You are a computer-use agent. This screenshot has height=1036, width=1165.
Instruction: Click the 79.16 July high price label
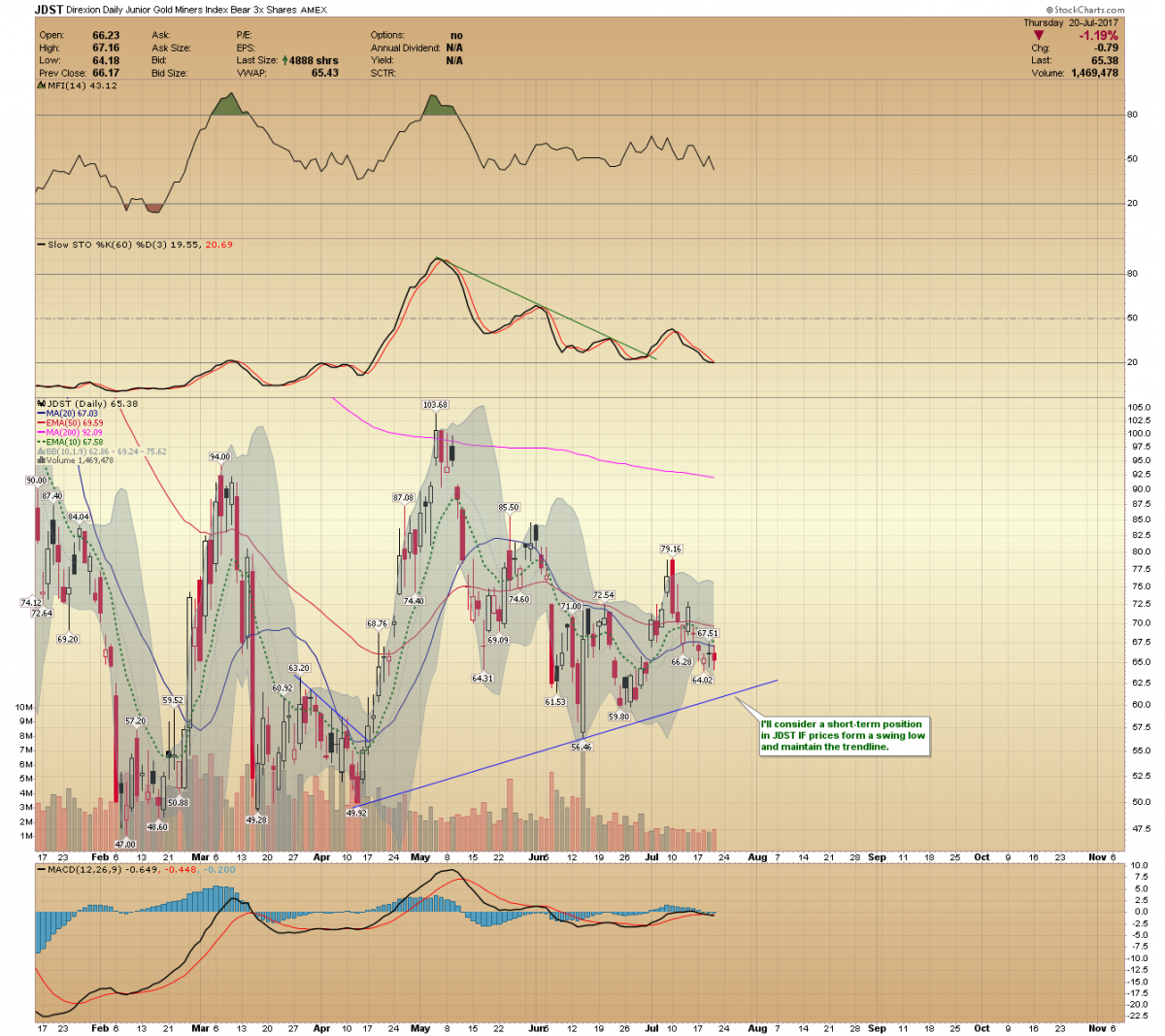point(670,550)
